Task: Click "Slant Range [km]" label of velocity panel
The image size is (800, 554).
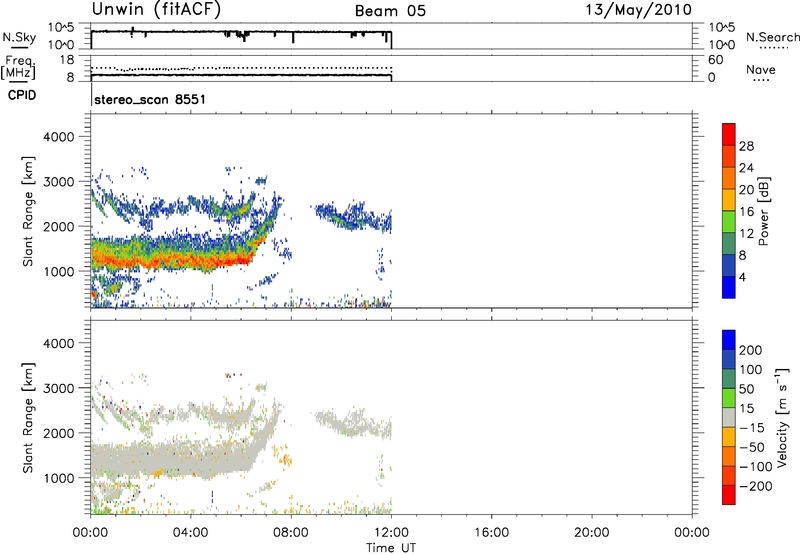Action: [x=29, y=418]
